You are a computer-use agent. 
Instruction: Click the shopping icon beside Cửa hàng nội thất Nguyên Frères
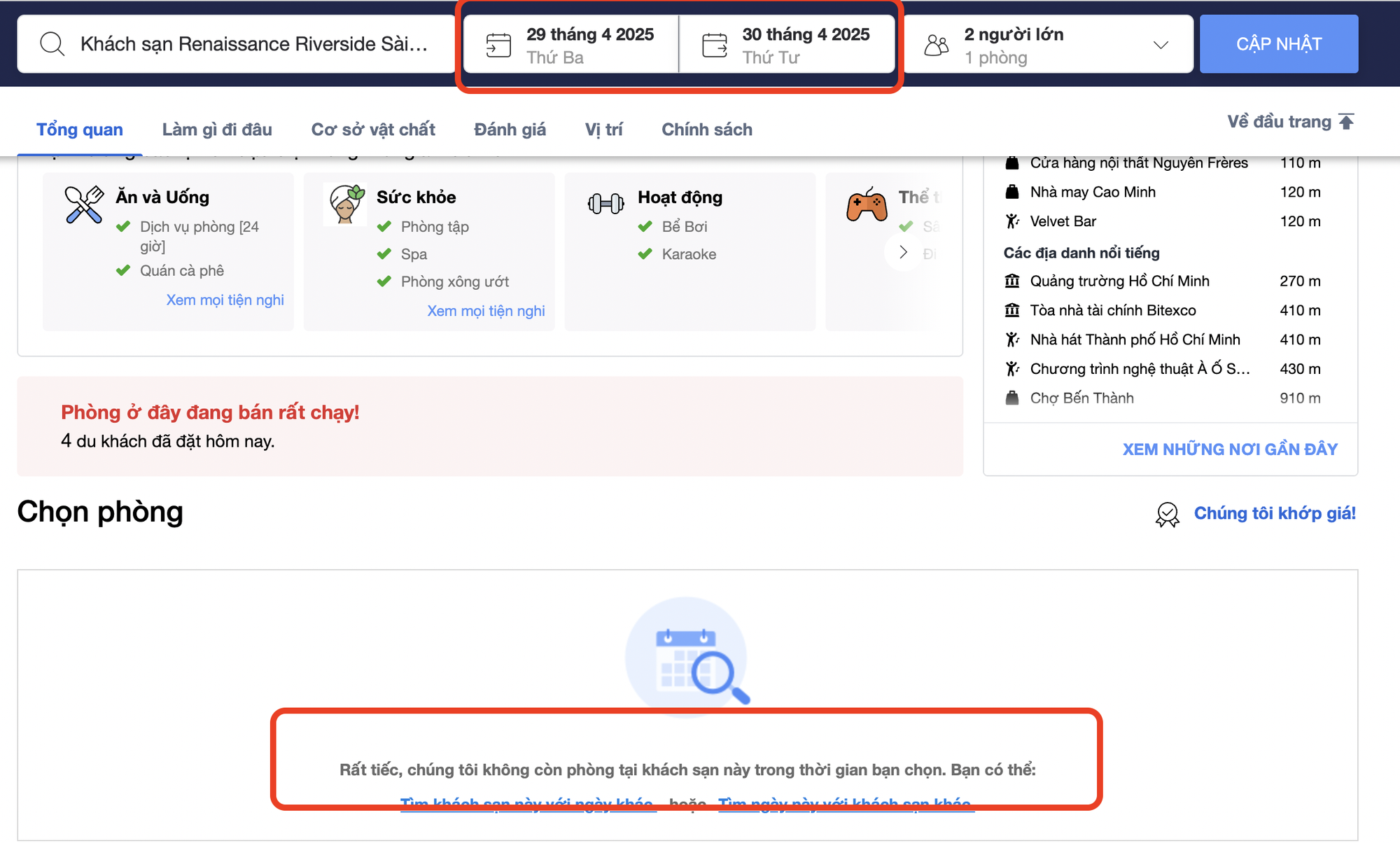pyautogui.click(x=1012, y=163)
